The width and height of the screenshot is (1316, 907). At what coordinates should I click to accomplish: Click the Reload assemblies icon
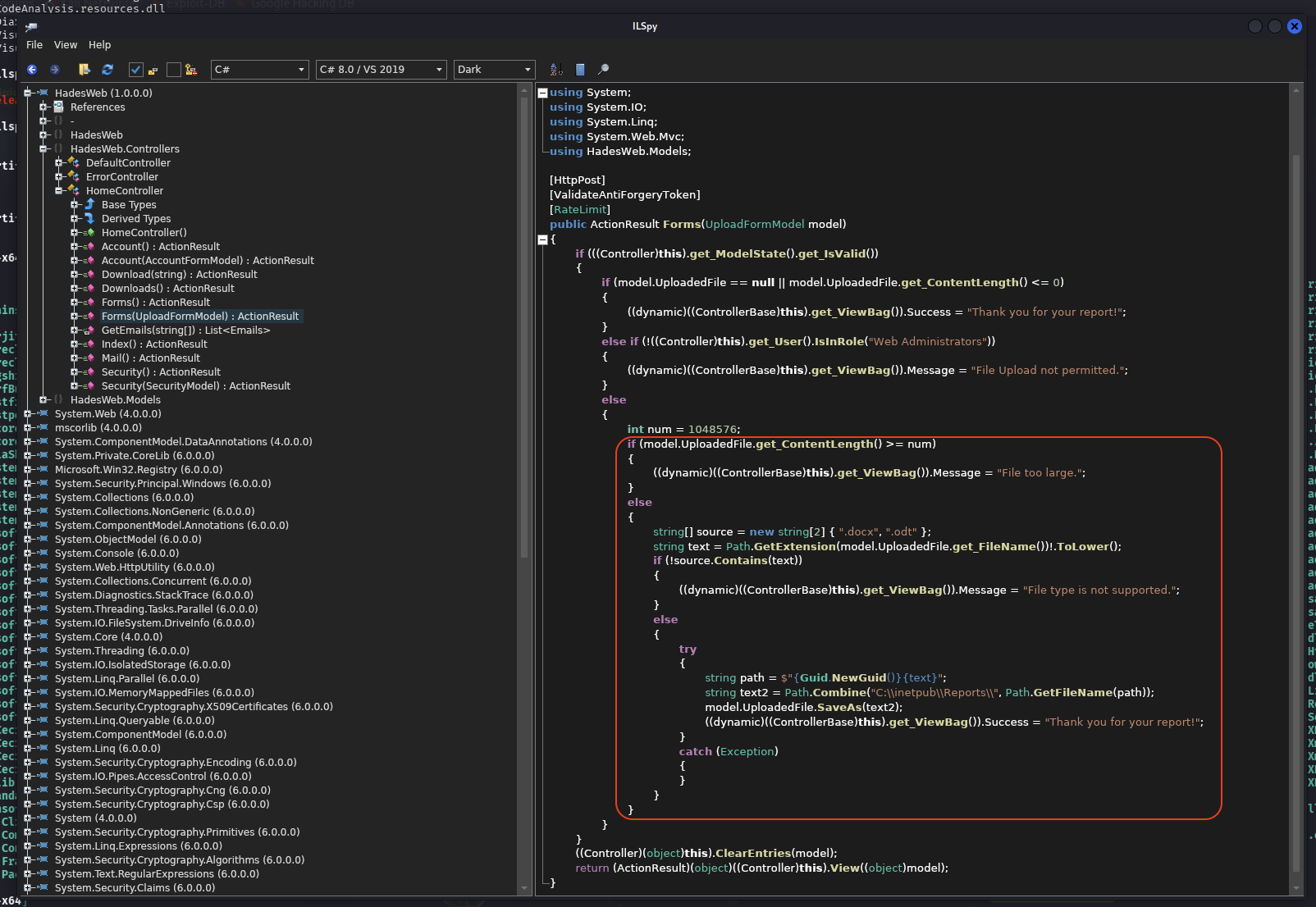click(x=108, y=70)
